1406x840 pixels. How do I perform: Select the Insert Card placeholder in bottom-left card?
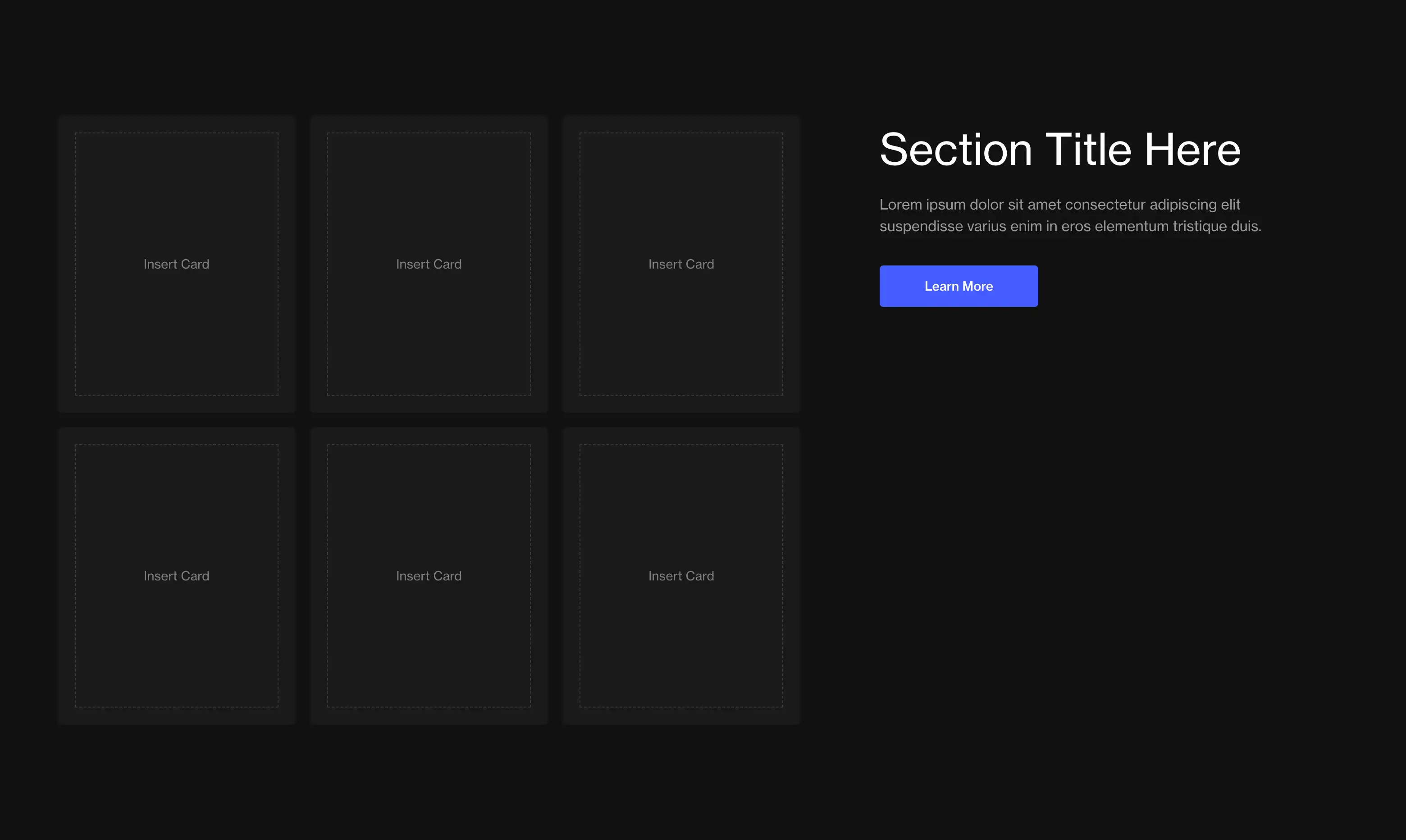coord(176,575)
